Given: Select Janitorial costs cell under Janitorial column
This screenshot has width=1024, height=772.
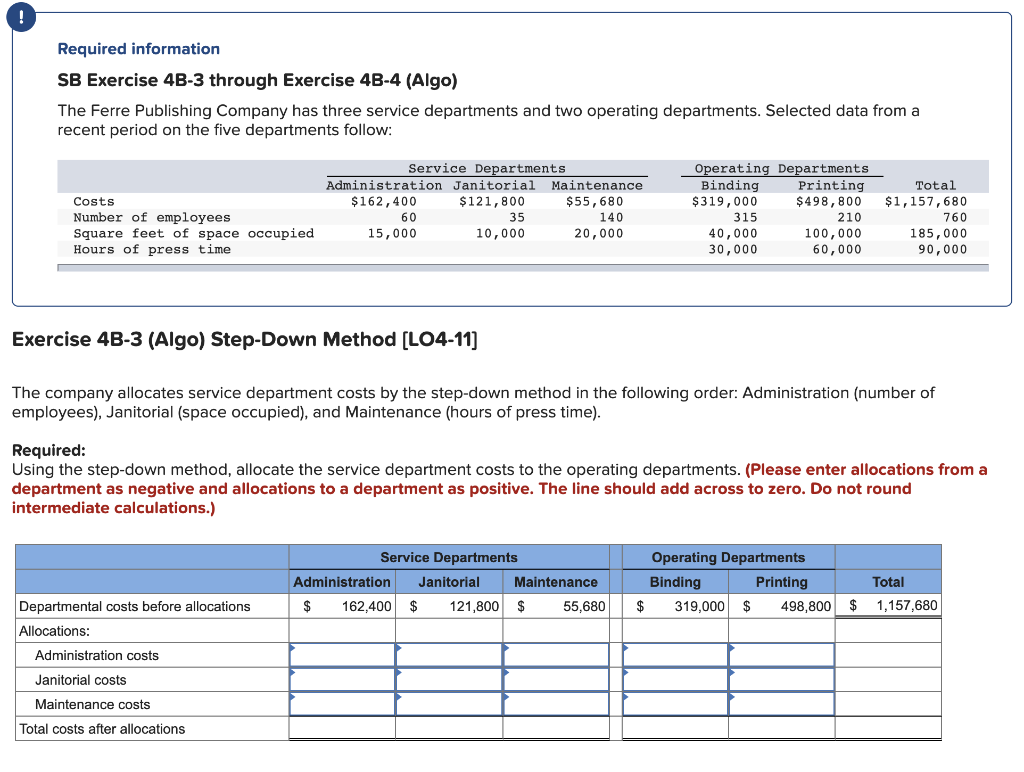Looking at the screenshot, I should click(x=449, y=680).
